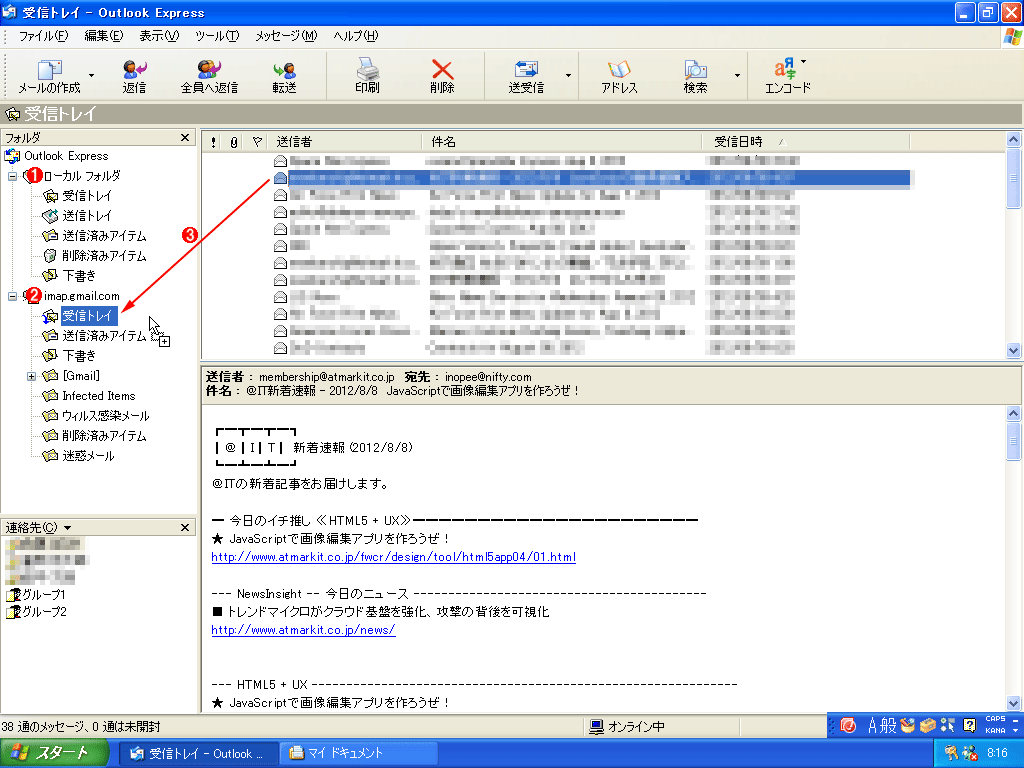Click the message list scroll up arrow

click(1013, 140)
